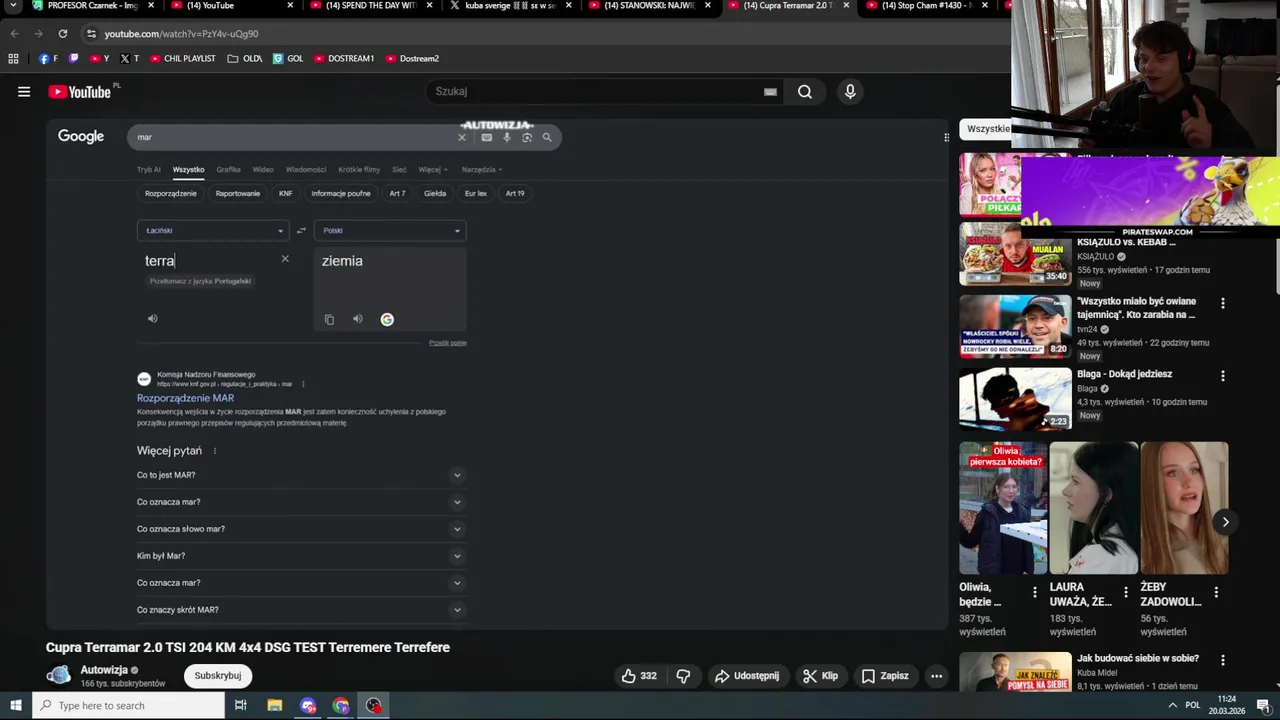Screen dimensions: 1280x720
Task: Go back with browser back arrow
Action: (14, 33)
